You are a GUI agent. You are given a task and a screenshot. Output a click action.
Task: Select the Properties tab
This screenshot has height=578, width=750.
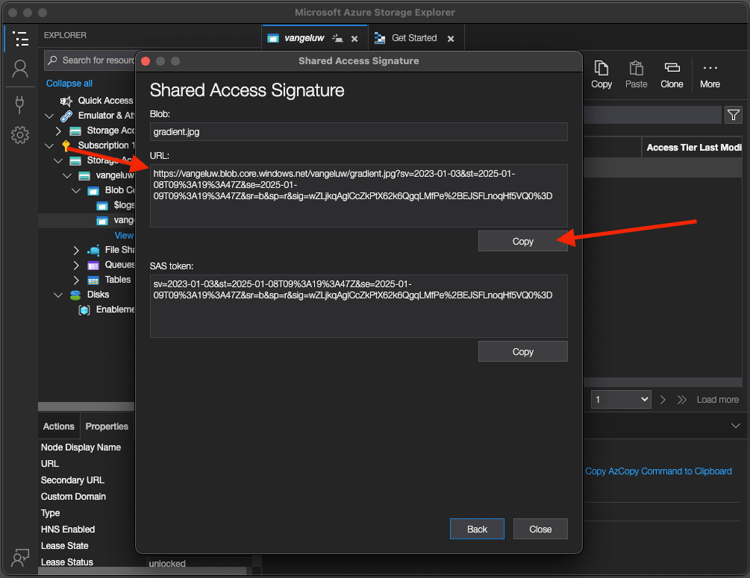107,426
